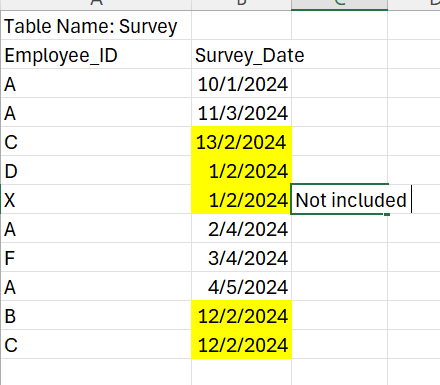Image resolution: width=440 pixels, height=385 pixels.
Task: Select the 'Table Name: Survey' cell
Action: (96, 25)
